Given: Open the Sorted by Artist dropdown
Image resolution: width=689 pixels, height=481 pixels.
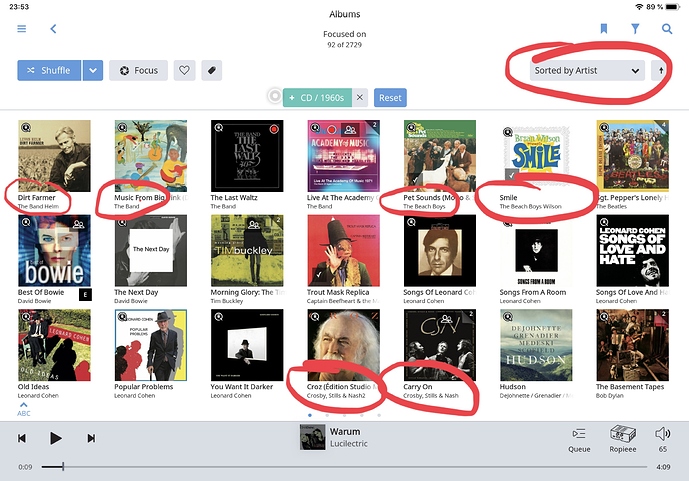Looking at the screenshot, I should click(x=587, y=70).
